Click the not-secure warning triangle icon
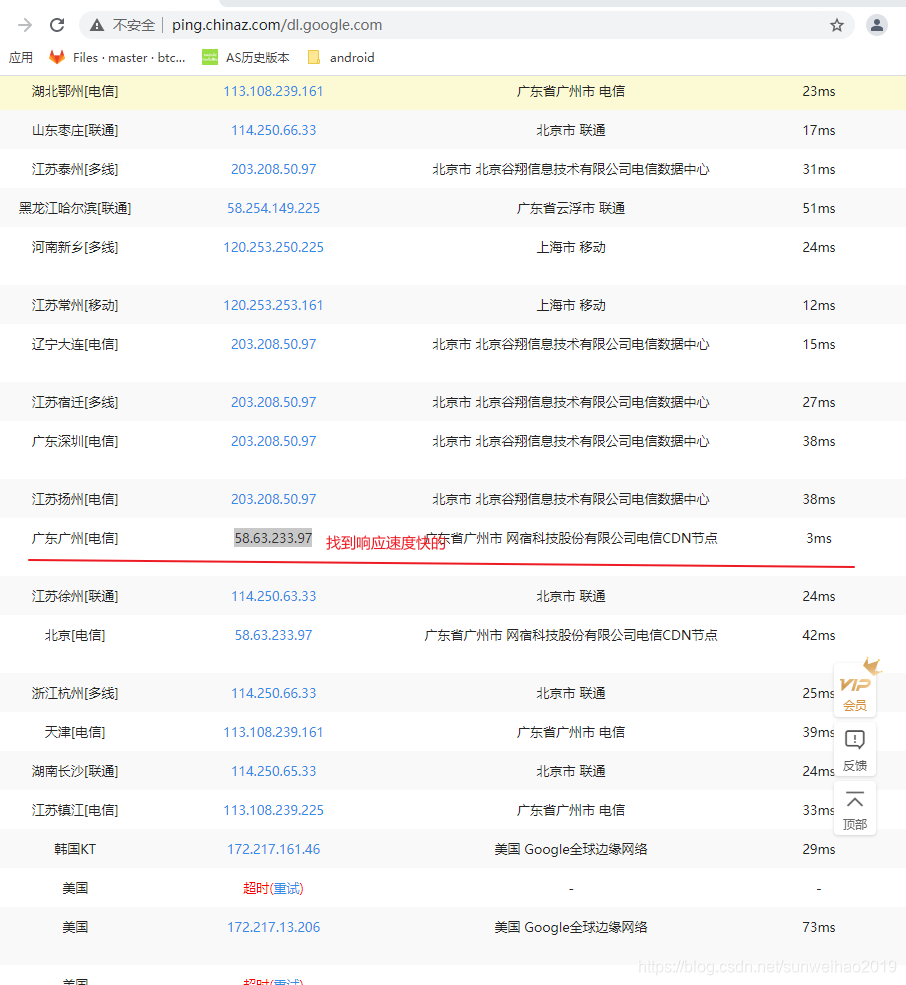The image size is (906, 985). coord(97,25)
